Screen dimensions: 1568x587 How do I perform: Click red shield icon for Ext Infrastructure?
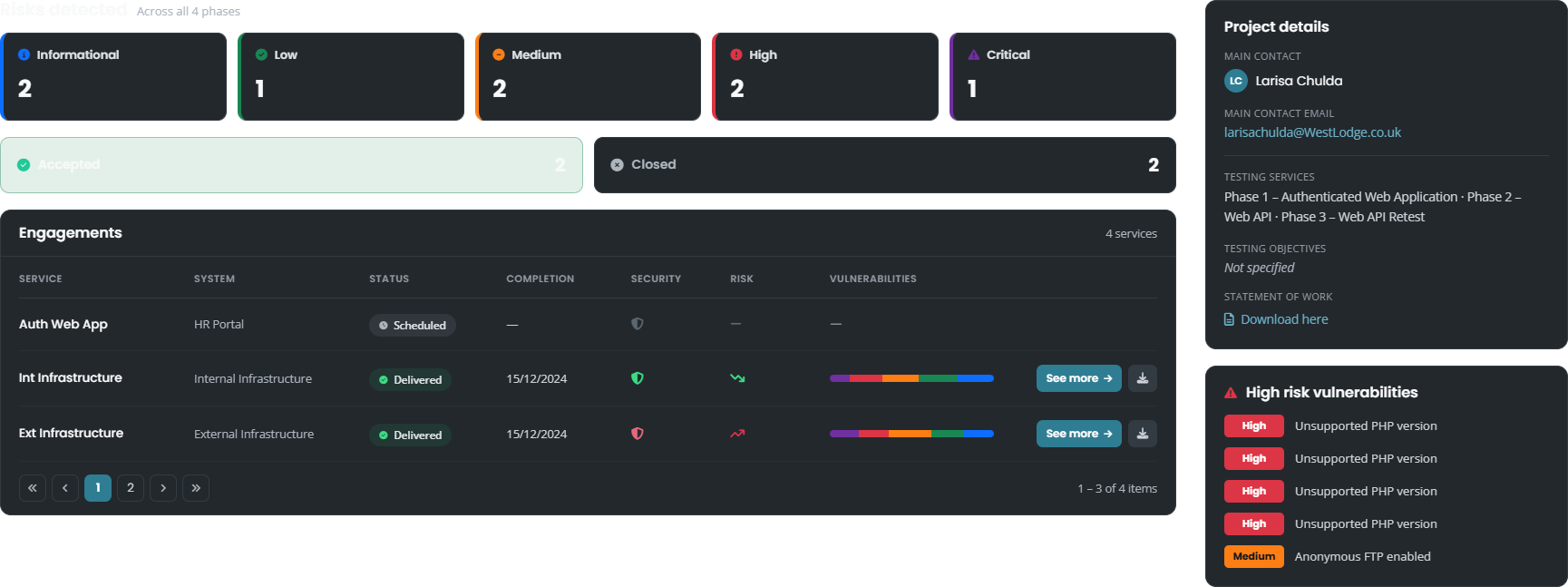tap(638, 434)
